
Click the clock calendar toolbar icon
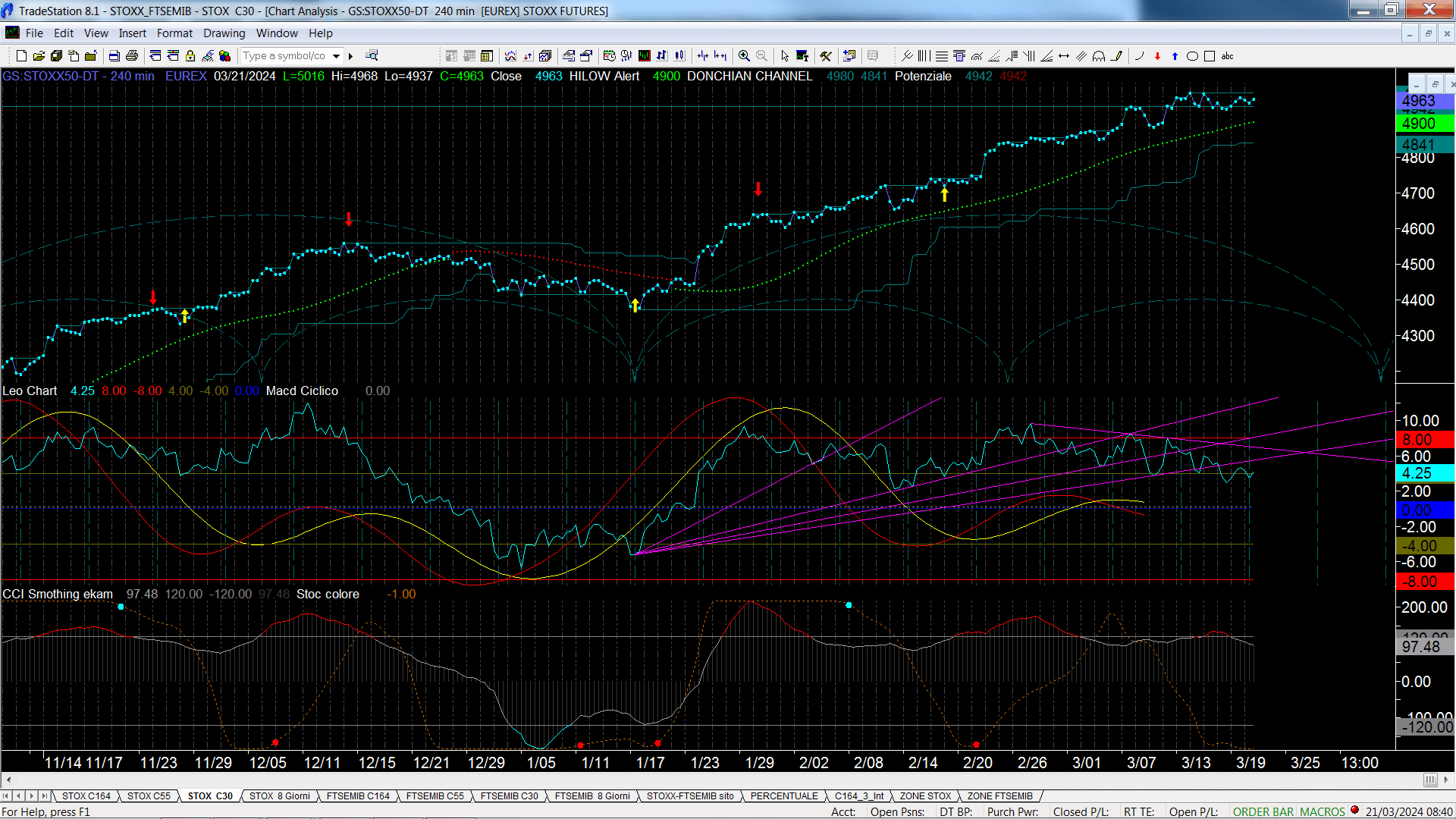coord(610,56)
